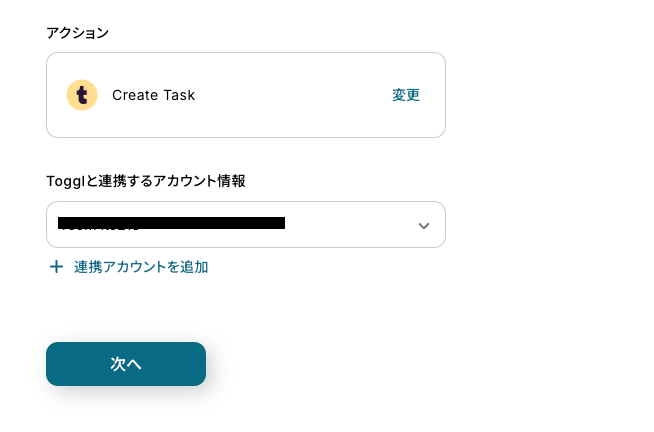Click the plus icon to add account
The height and width of the screenshot is (432, 654).
coord(56,267)
